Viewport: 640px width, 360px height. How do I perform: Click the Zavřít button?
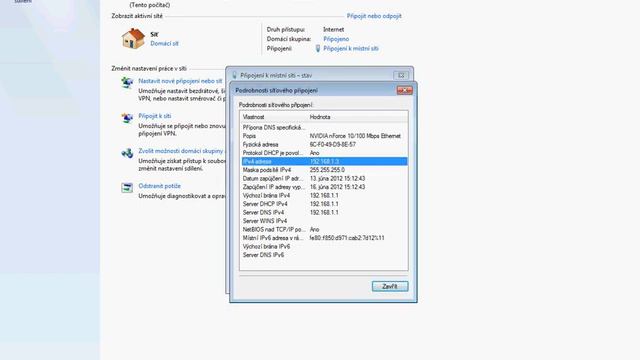[x=390, y=287]
